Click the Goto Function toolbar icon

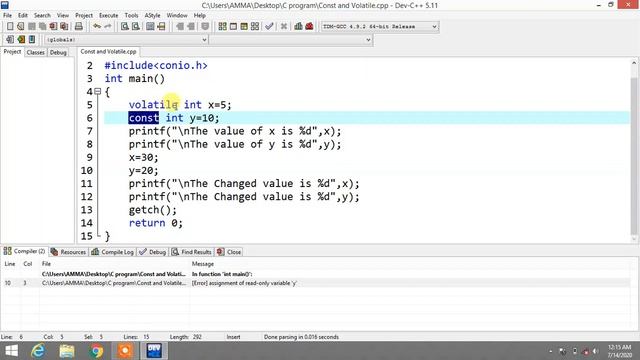point(150,27)
